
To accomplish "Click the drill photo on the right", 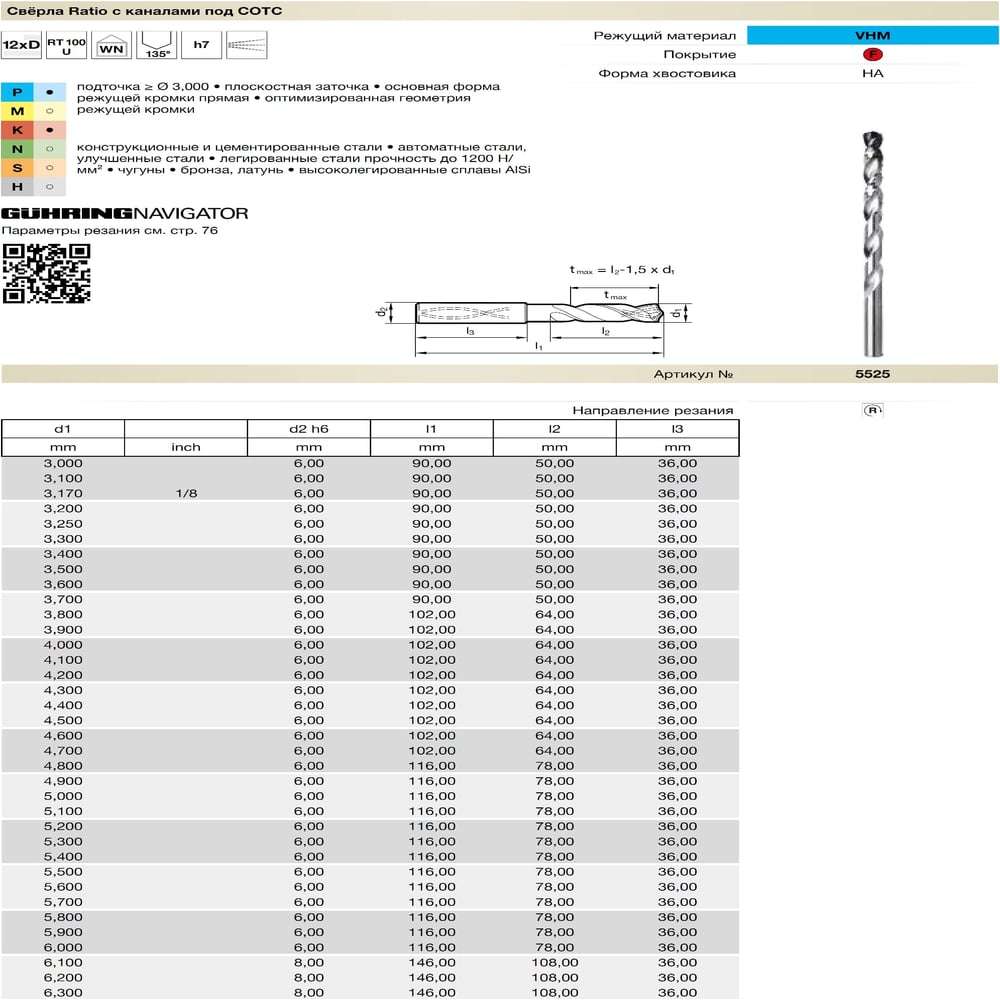I will [874, 244].
